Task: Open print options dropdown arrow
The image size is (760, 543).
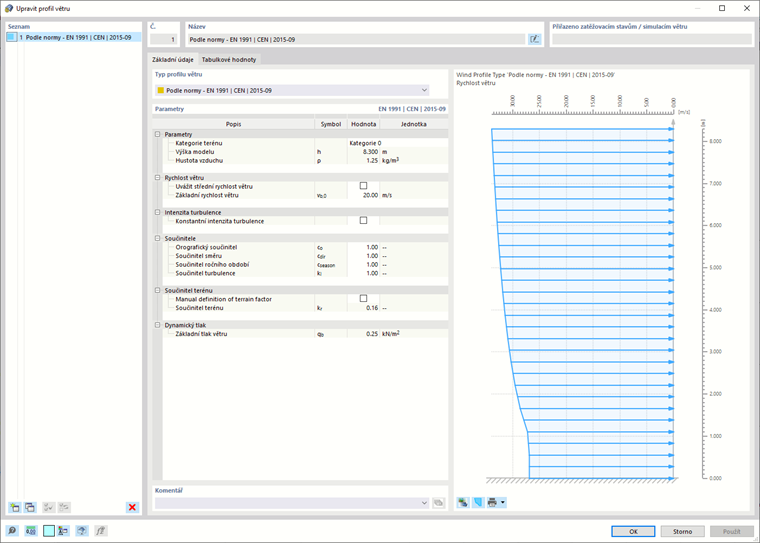Action: pyautogui.click(x=503, y=502)
